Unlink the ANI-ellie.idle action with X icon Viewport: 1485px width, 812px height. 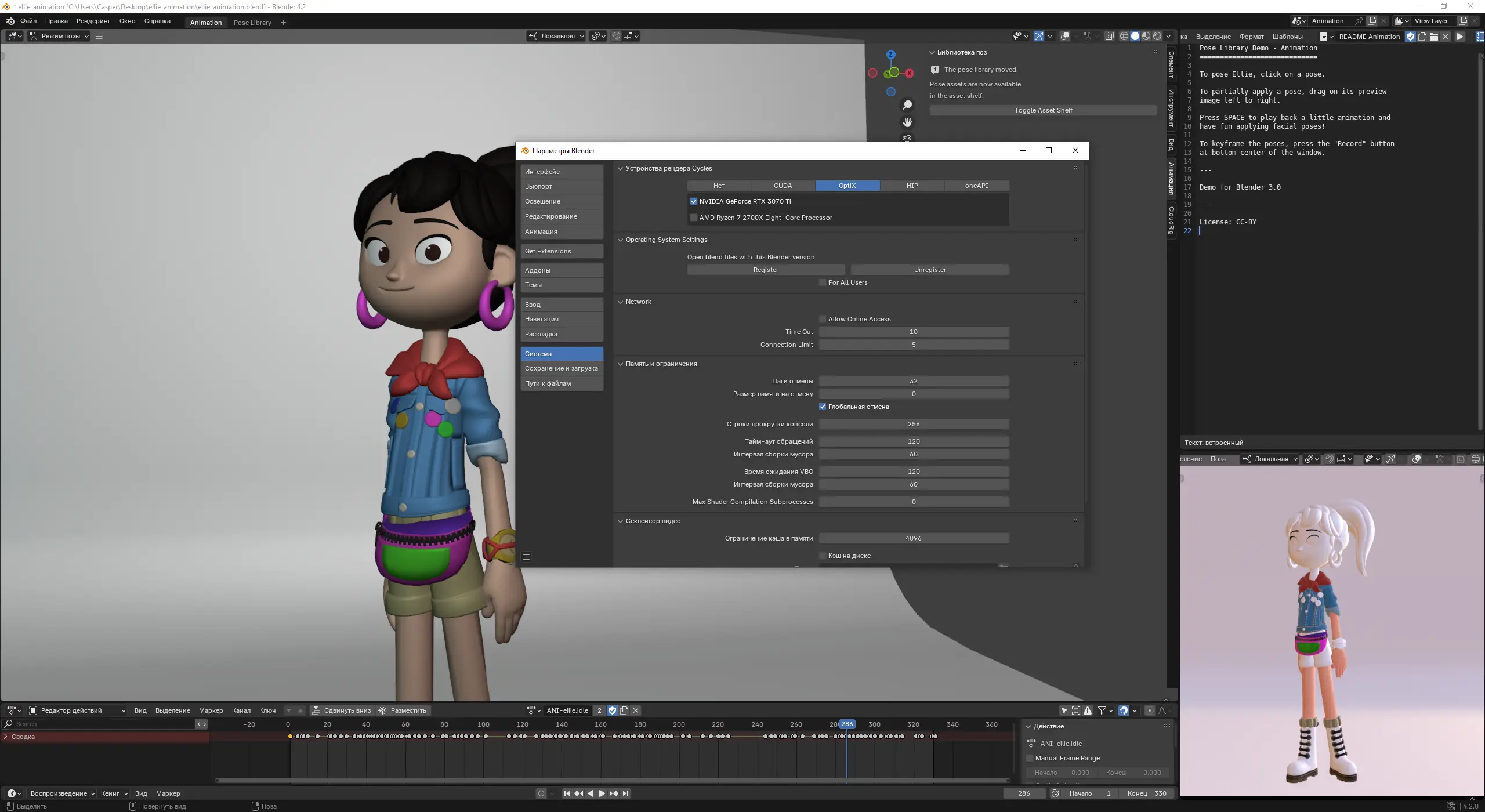pos(636,710)
